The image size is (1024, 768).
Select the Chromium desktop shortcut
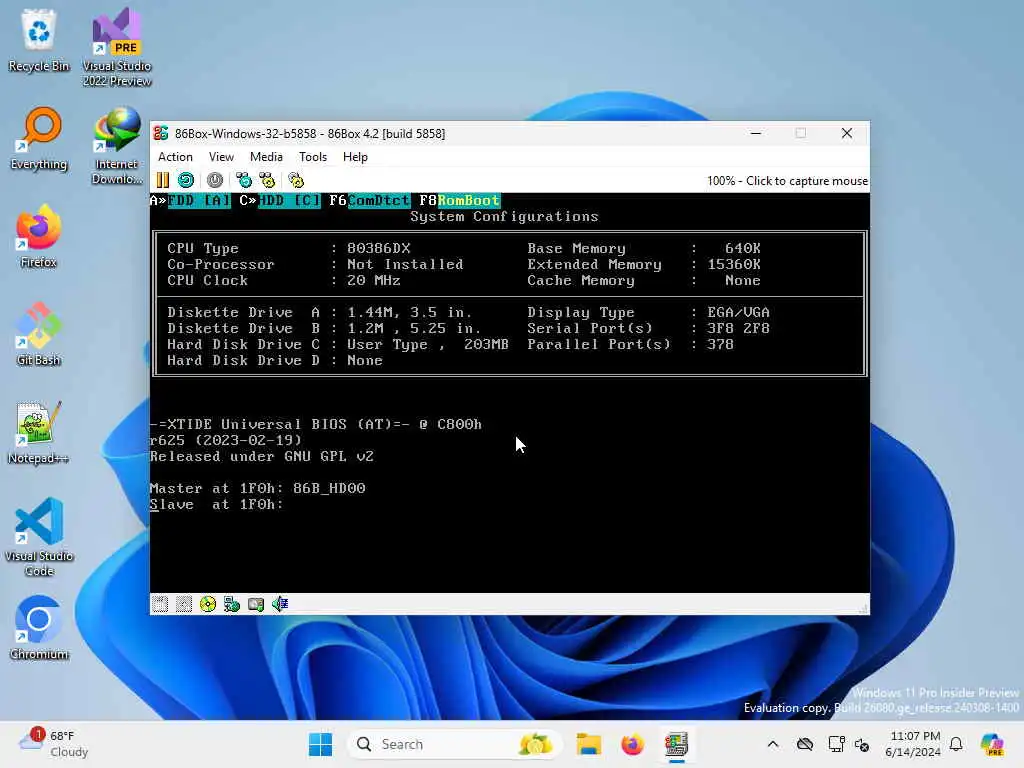(39, 628)
